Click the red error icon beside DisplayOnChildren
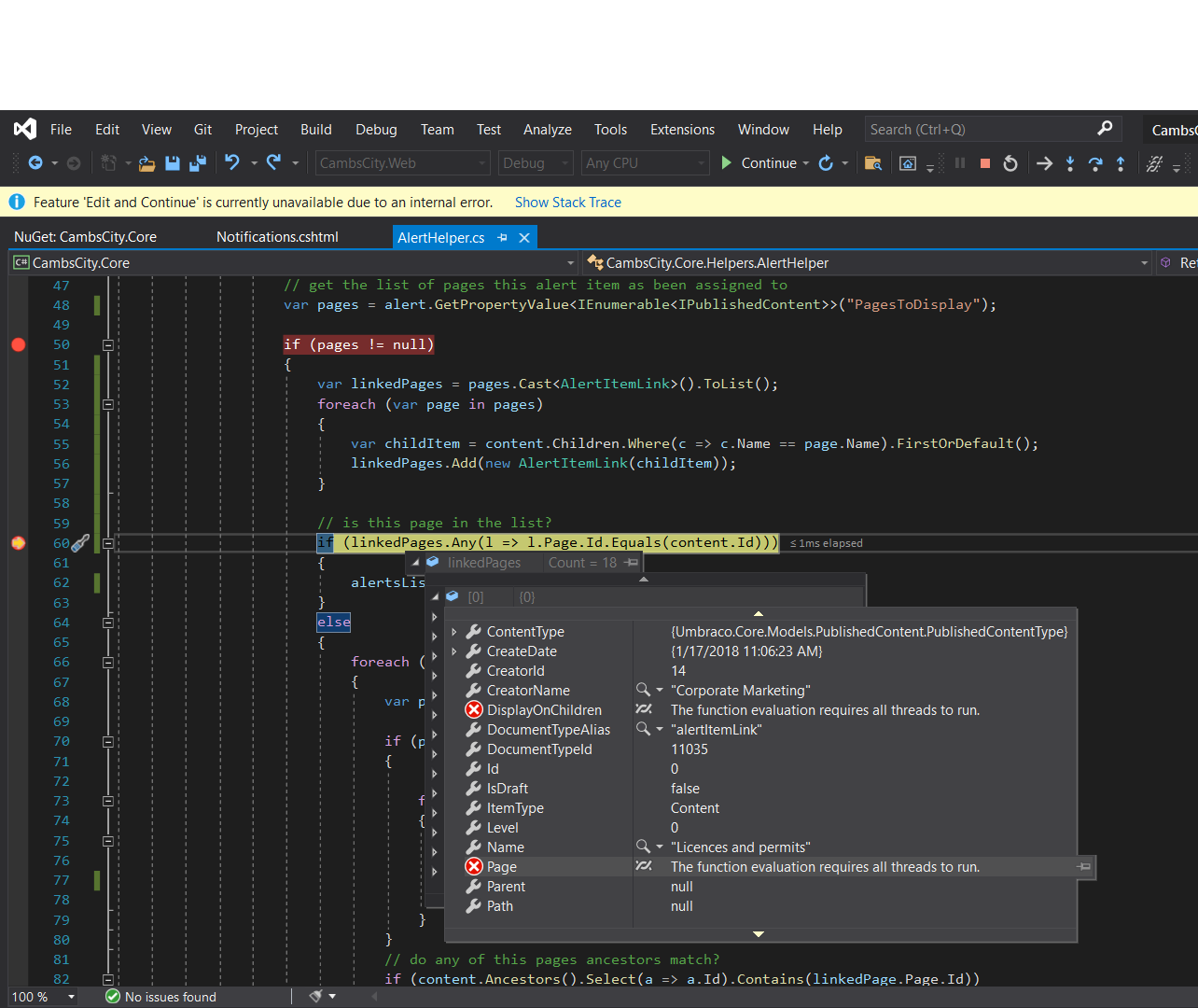This screenshot has width=1198, height=1008. tap(474, 710)
